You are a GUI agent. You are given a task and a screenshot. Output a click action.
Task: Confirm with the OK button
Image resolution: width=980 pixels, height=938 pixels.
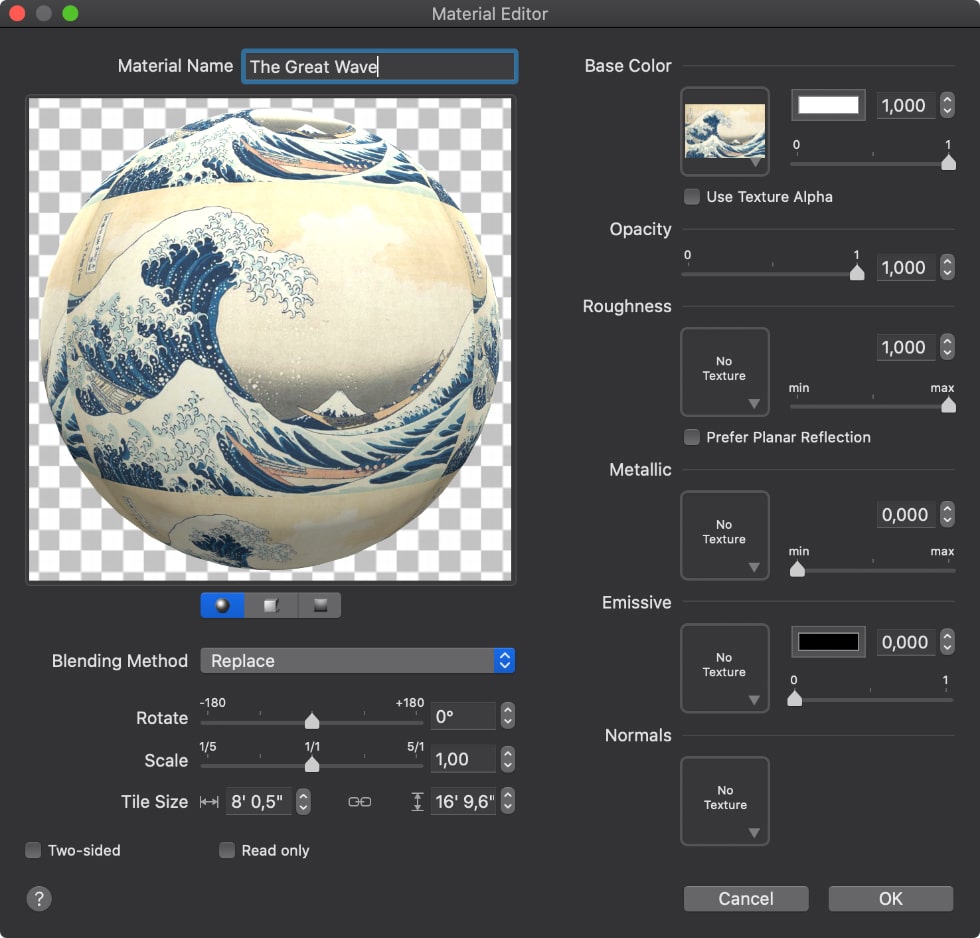coord(891,899)
